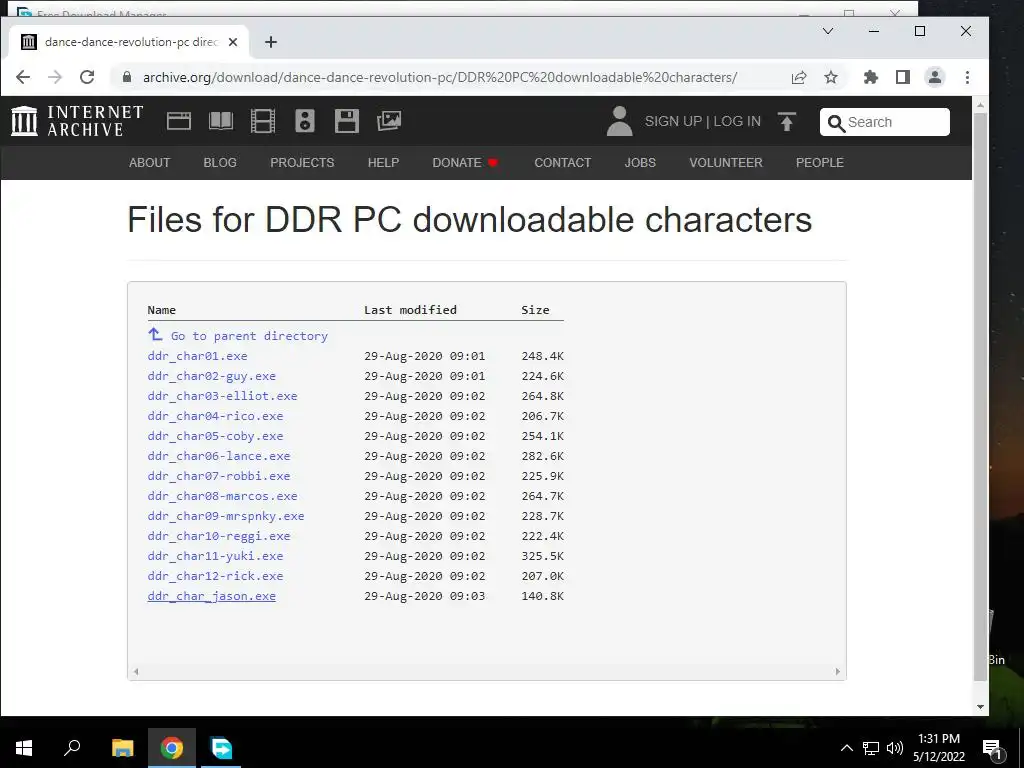Close the dance-dance-revolution-pc tab
1024x768 pixels.
(233, 42)
